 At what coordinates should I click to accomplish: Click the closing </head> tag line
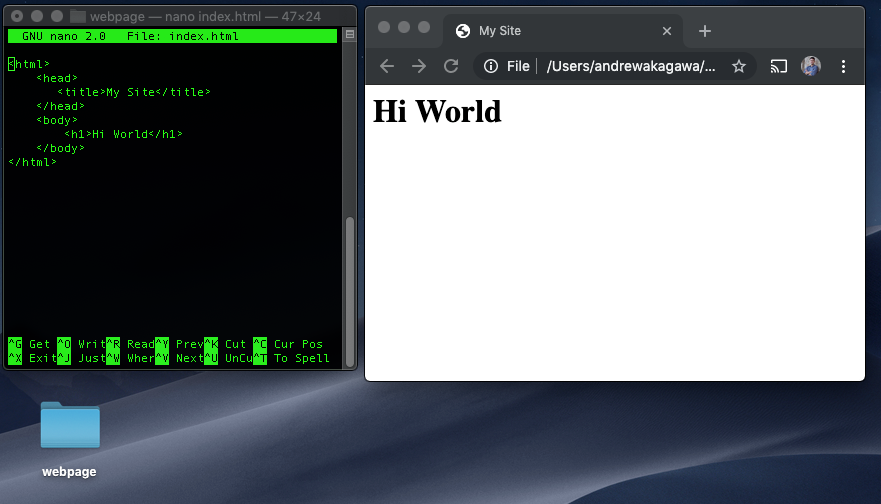pos(60,106)
